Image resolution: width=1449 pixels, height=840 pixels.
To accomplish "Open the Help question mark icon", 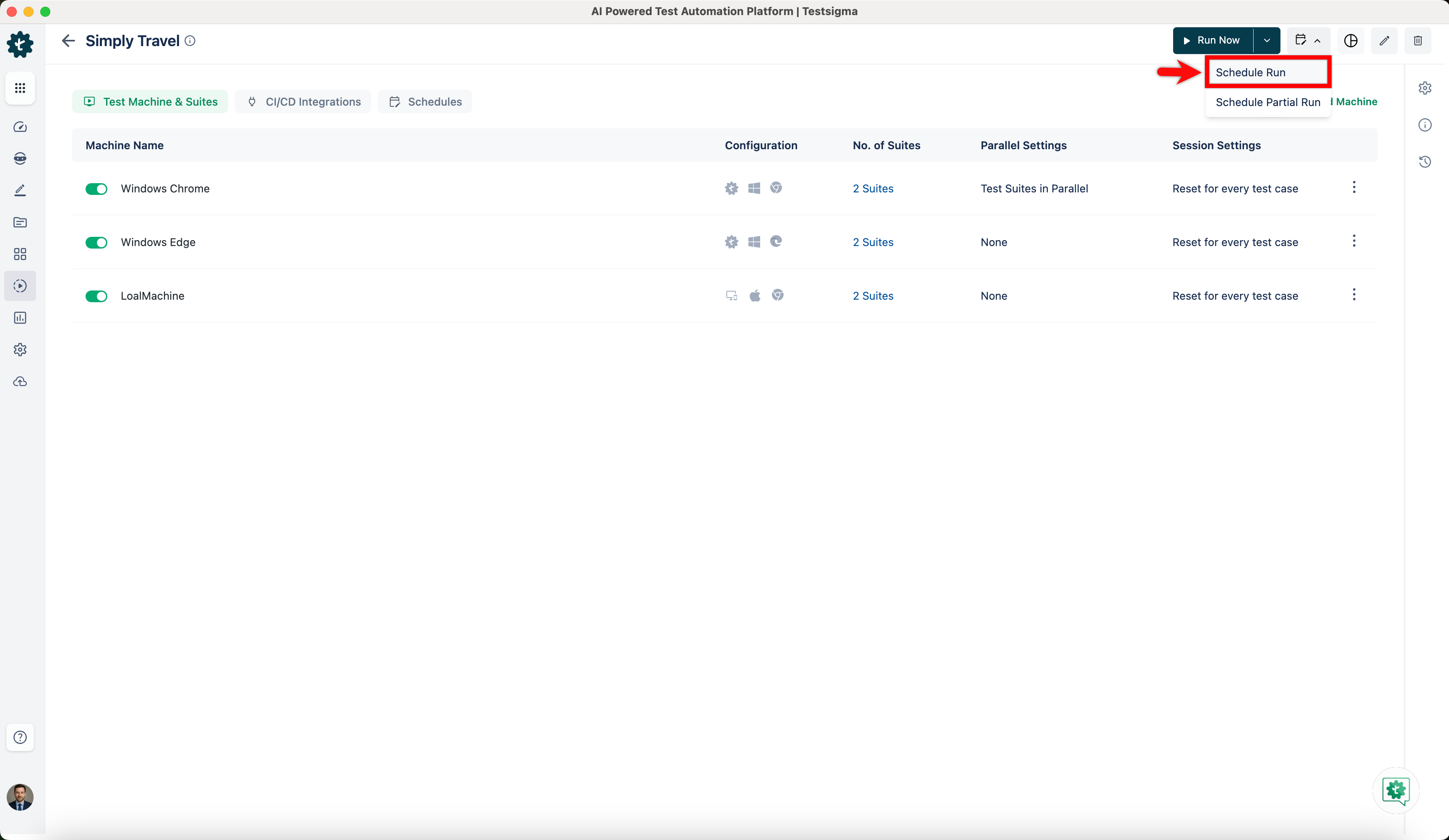I will [20, 738].
